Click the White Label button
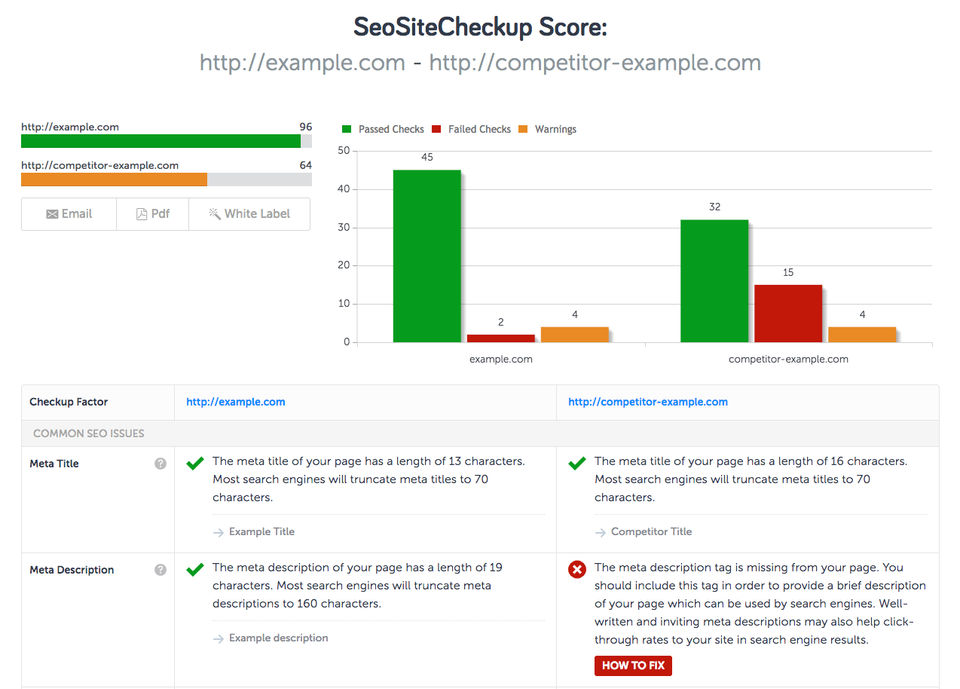The height and width of the screenshot is (689, 960). click(249, 214)
